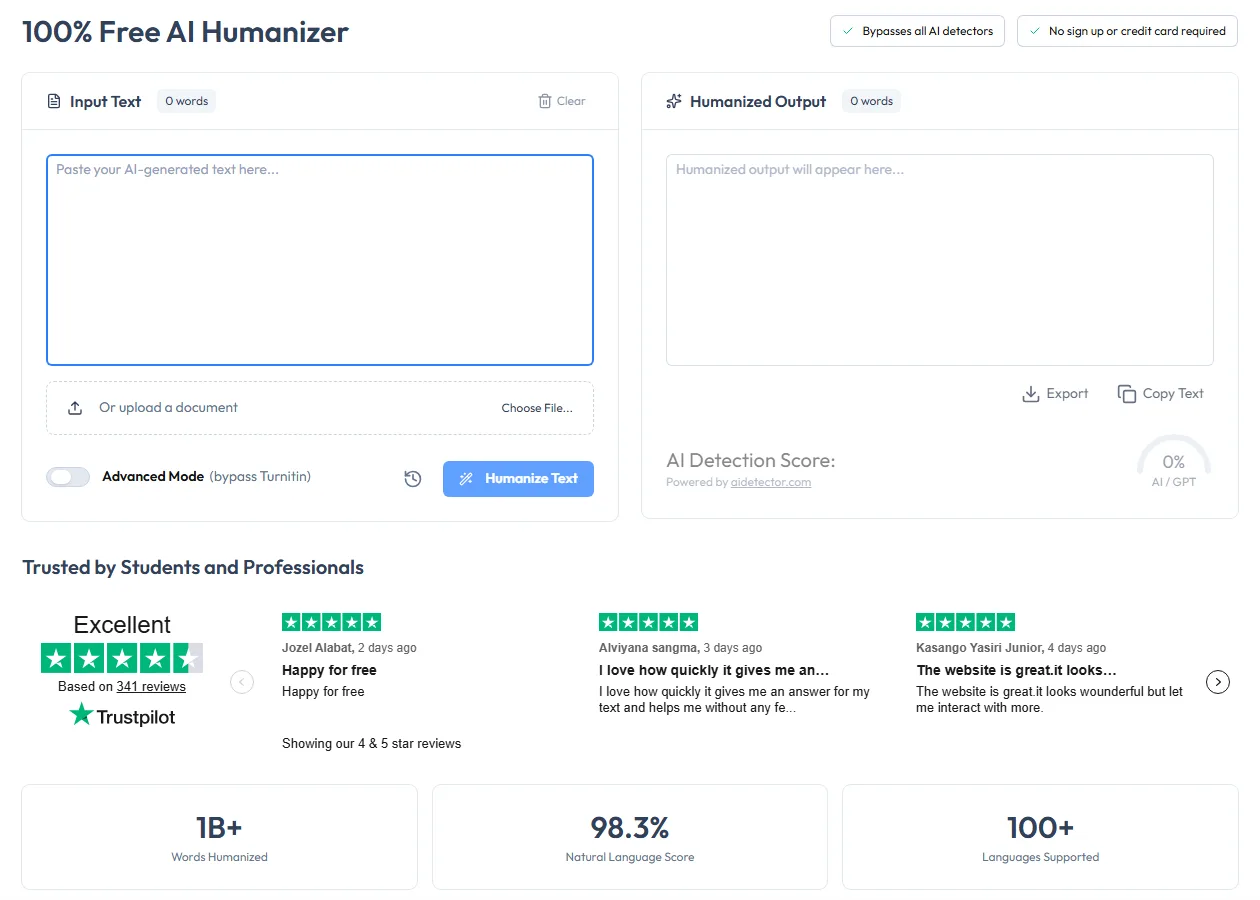Click the Bypasses all AI detectors badge

[x=917, y=31]
